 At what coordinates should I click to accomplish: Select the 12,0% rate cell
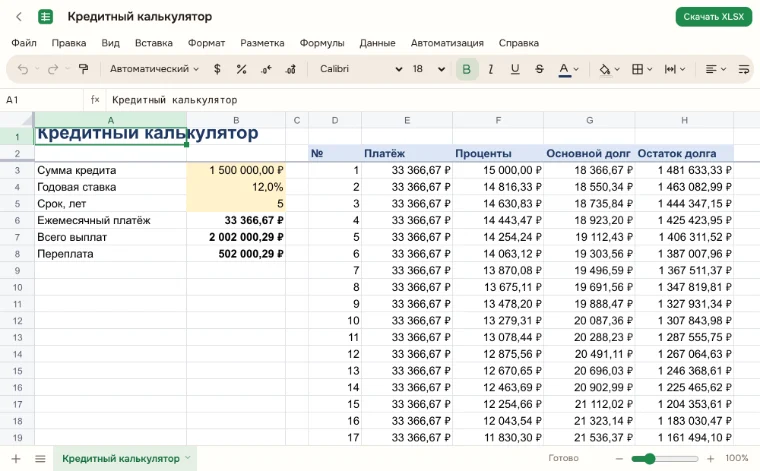coord(236,187)
